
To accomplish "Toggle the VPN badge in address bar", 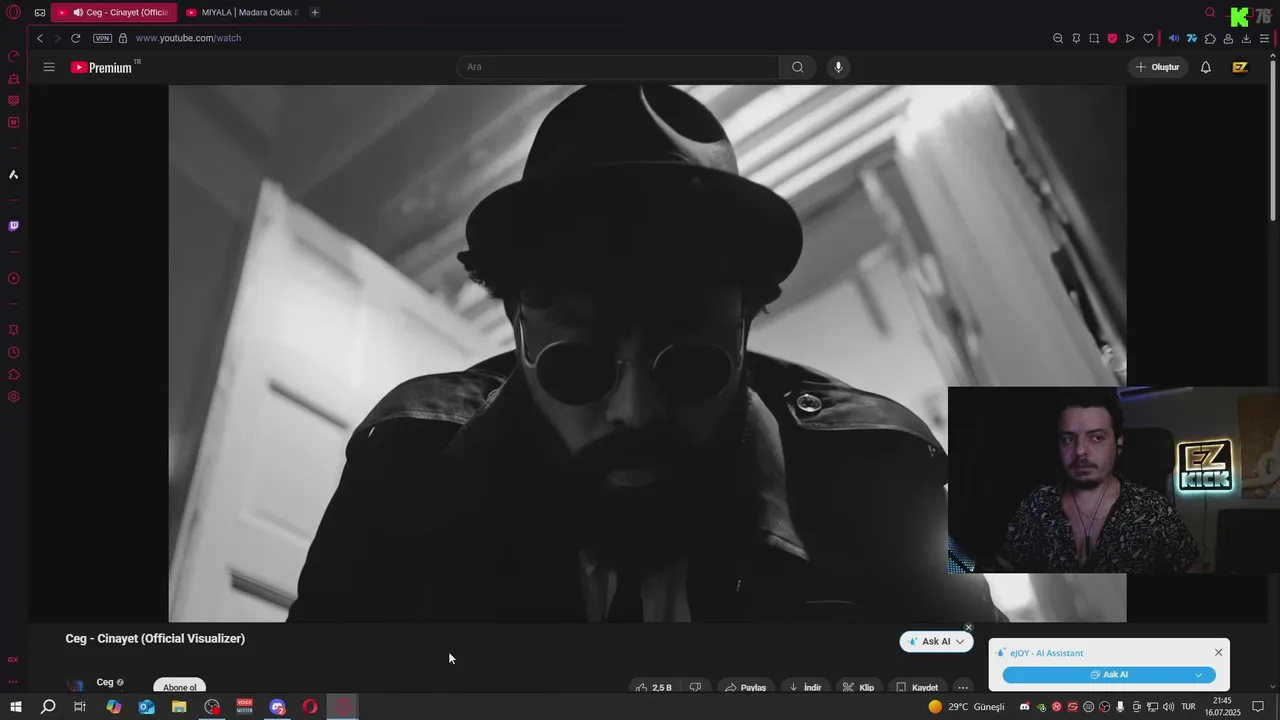I will coord(102,38).
